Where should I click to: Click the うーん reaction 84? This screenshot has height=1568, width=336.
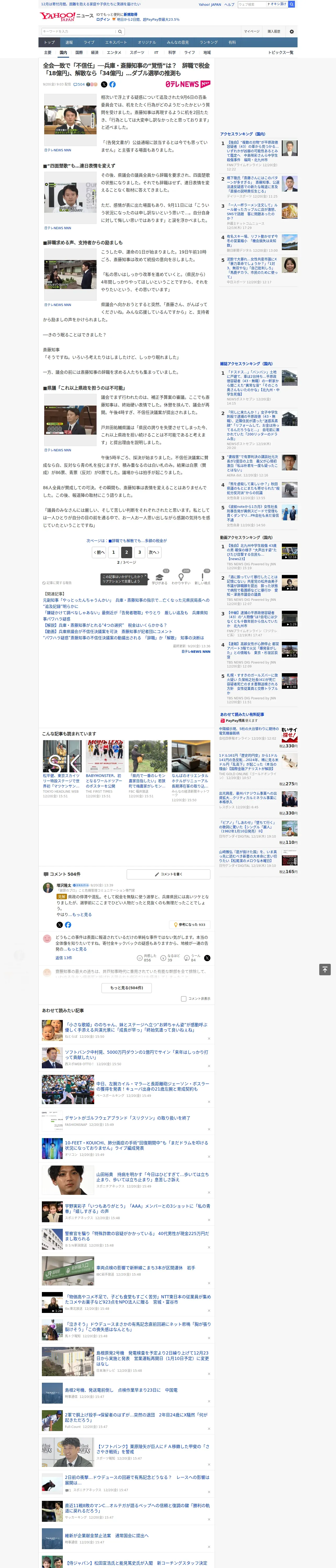point(192,958)
